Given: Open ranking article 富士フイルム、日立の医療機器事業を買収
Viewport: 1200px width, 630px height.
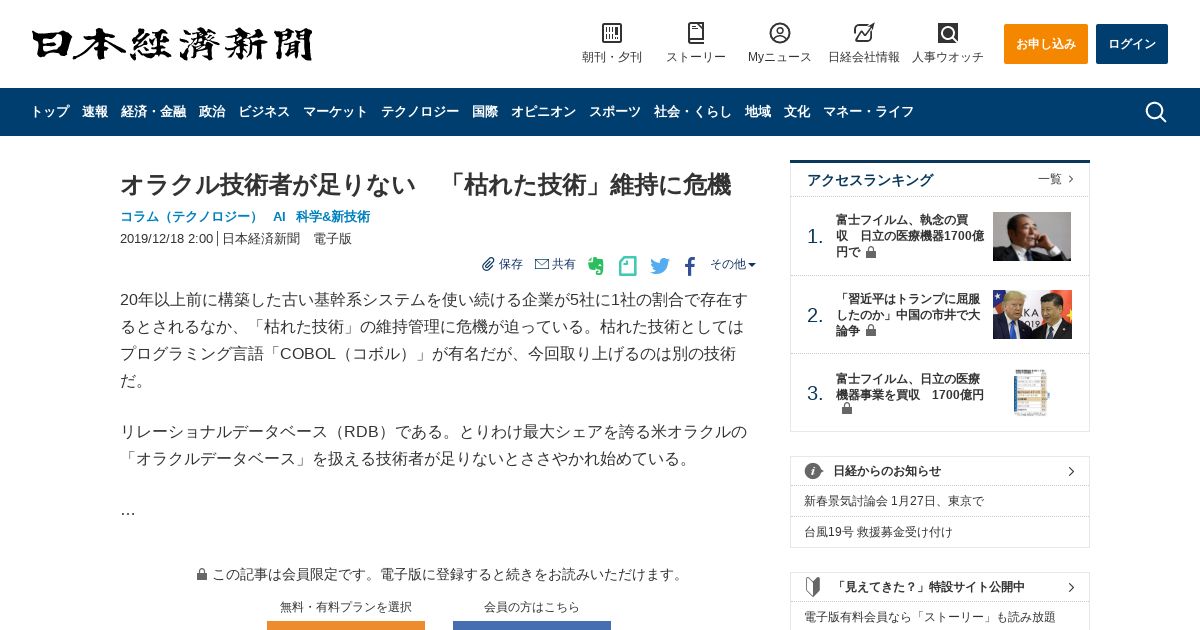Looking at the screenshot, I should pyautogui.click(x=910, y=393).
